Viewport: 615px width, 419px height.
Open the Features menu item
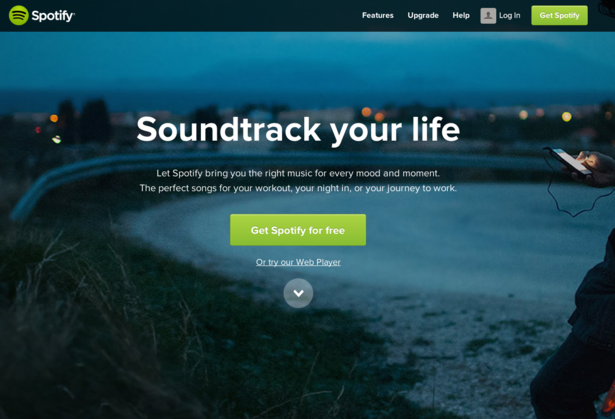tap(378, 15)
